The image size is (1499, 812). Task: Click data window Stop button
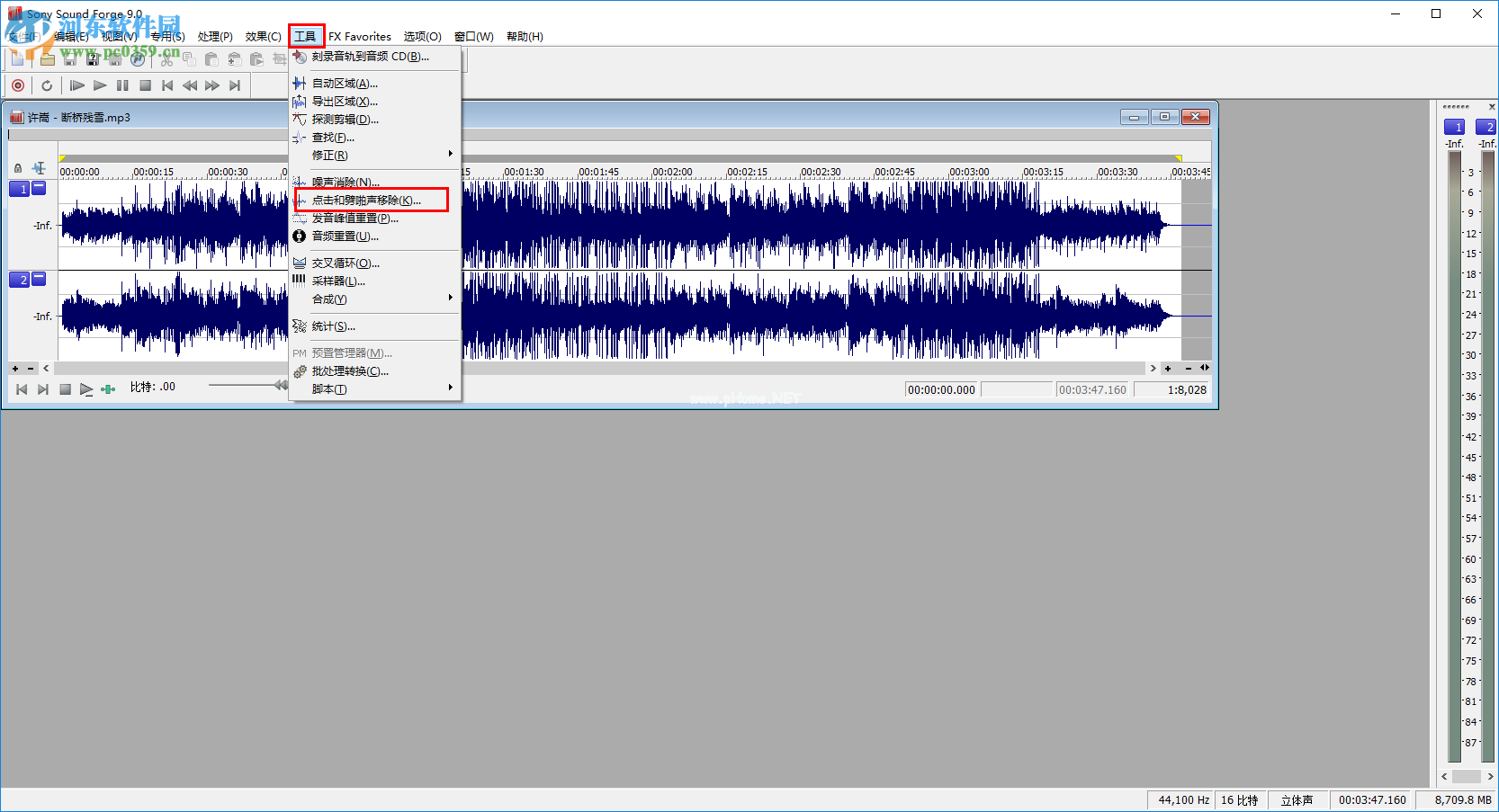65,389
